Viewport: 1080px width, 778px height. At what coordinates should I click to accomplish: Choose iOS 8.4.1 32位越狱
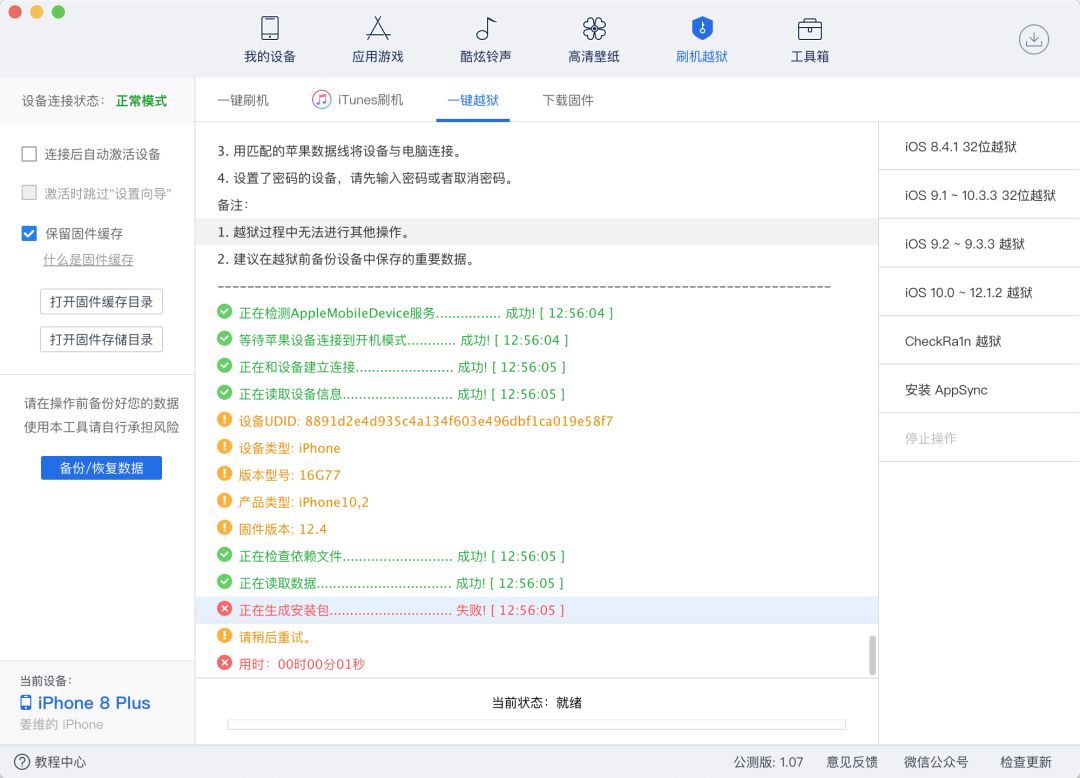click(979, 146)
